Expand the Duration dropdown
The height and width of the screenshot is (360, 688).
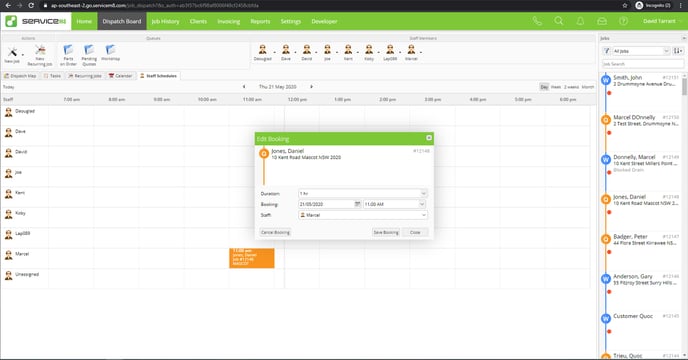[x=362, y=194]
